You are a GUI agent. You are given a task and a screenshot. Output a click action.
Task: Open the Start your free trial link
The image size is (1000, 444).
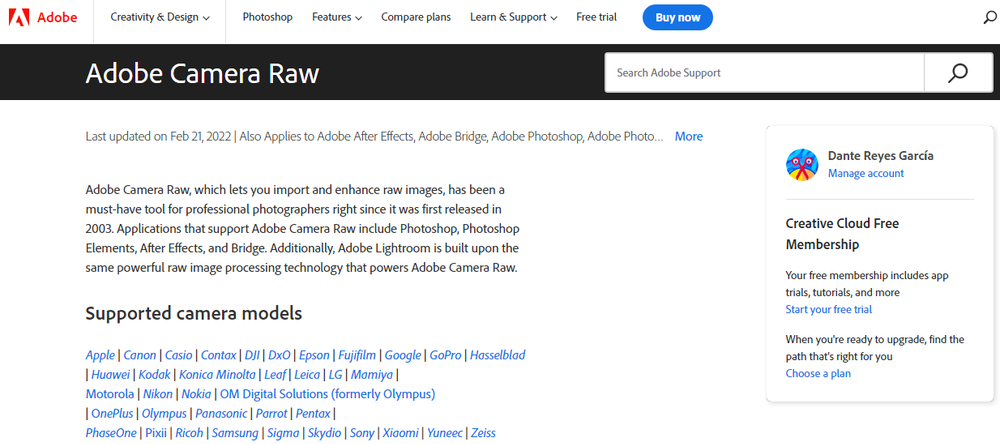coord(828,309)
